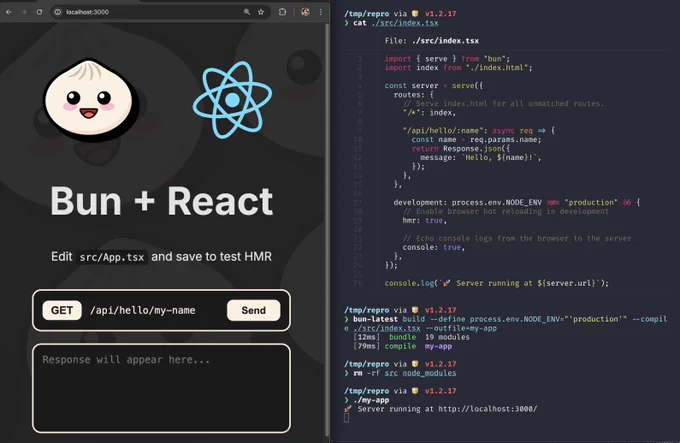Image resolution: width=680 pixels, height=443 pixels.
Task: Click the src/App.tsx code label
Action: pos(111,257)
